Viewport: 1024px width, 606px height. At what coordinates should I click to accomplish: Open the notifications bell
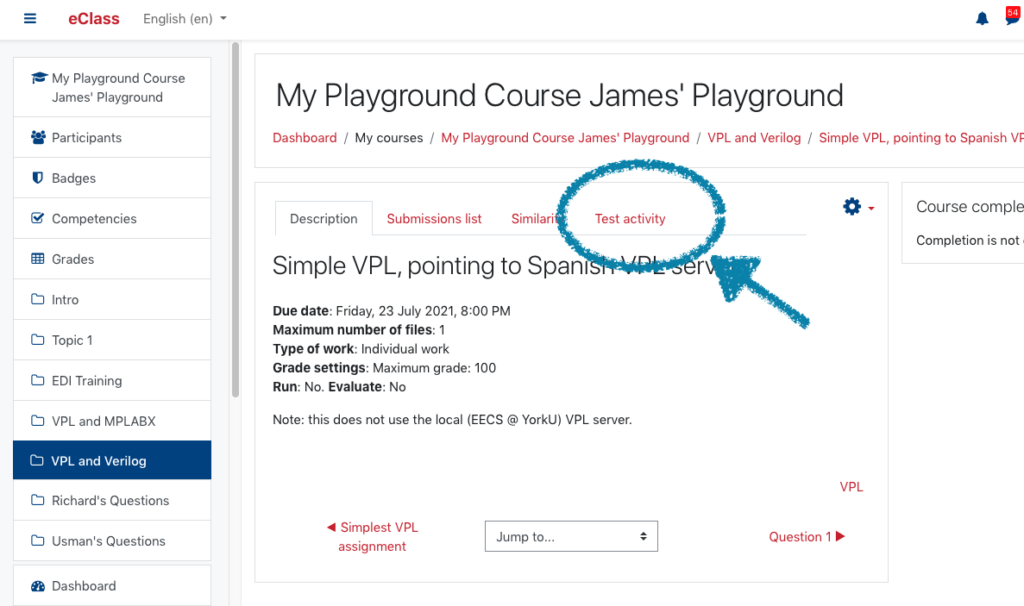tap(982, 18)
